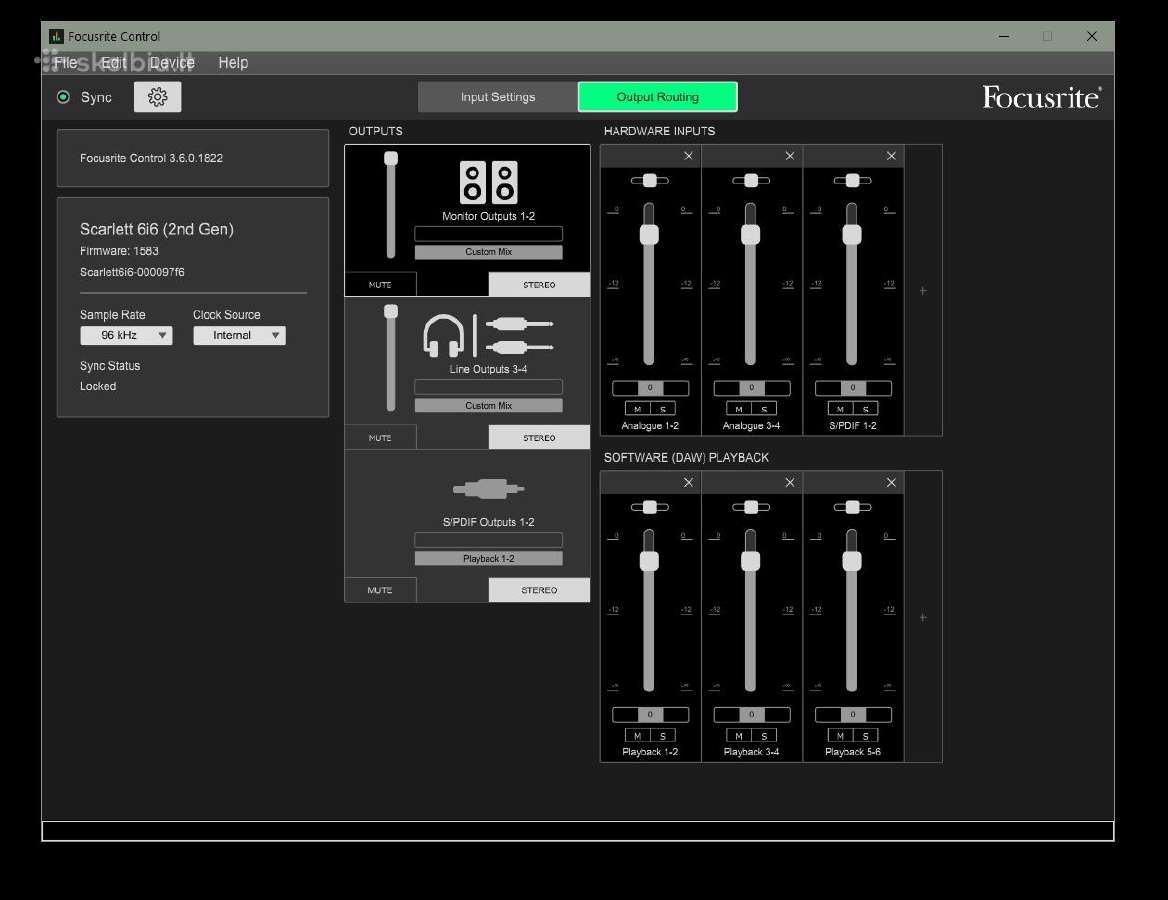This screenshot has width=1168, height=900.
Task: Mute the Playback 5-6 channel with M
Action: click(x=840, y=735)
